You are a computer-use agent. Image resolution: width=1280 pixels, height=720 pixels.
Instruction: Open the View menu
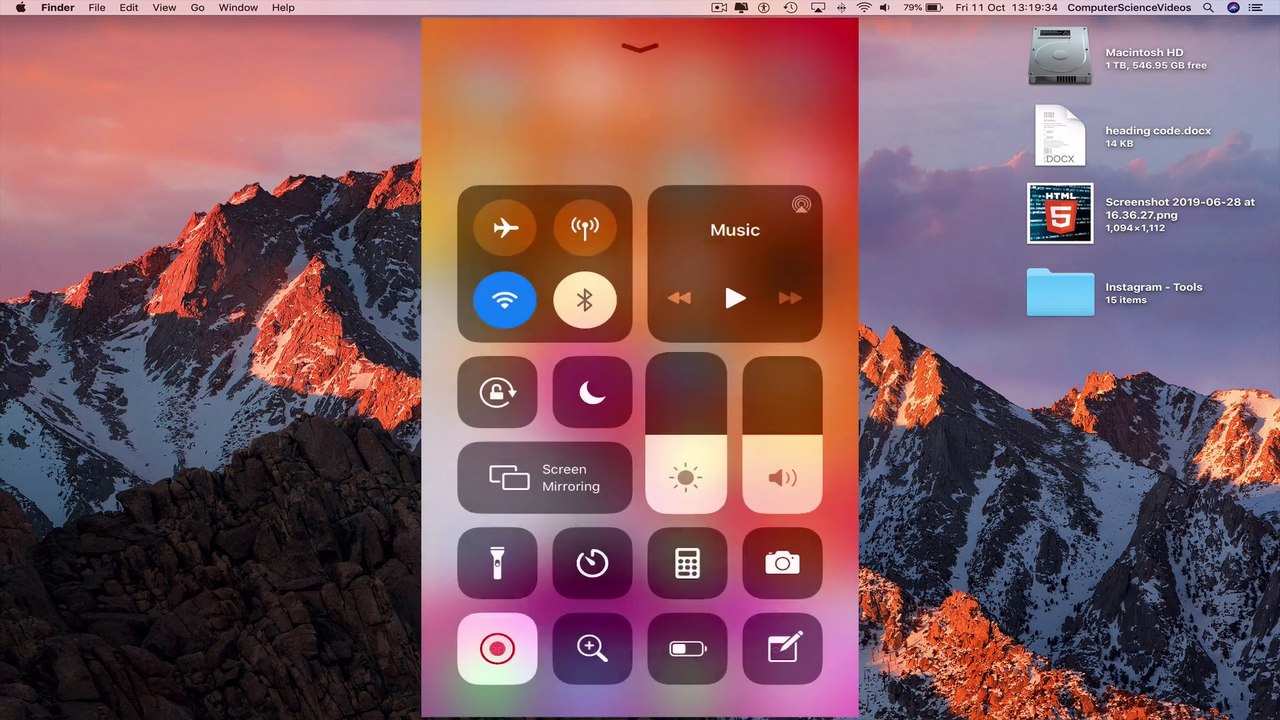[164, 7]
